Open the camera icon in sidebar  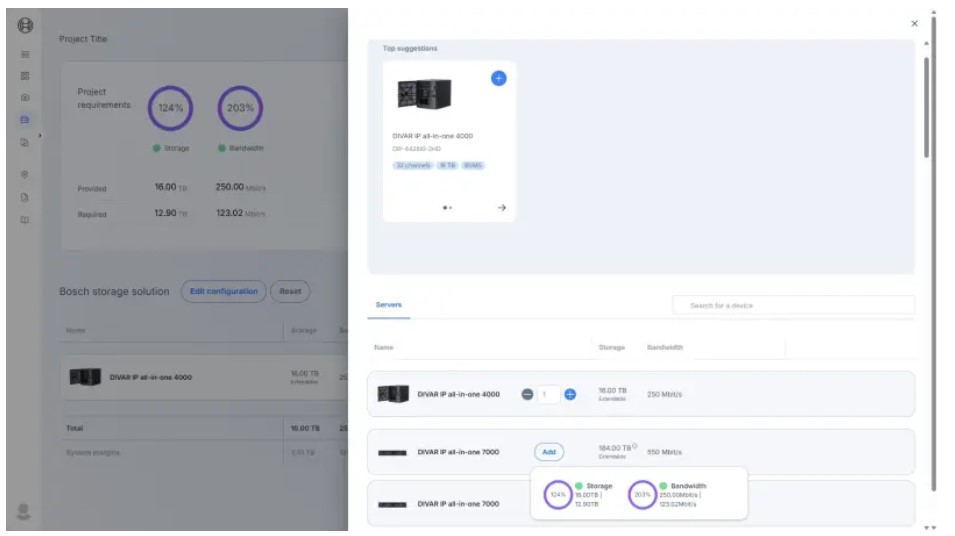25,97
